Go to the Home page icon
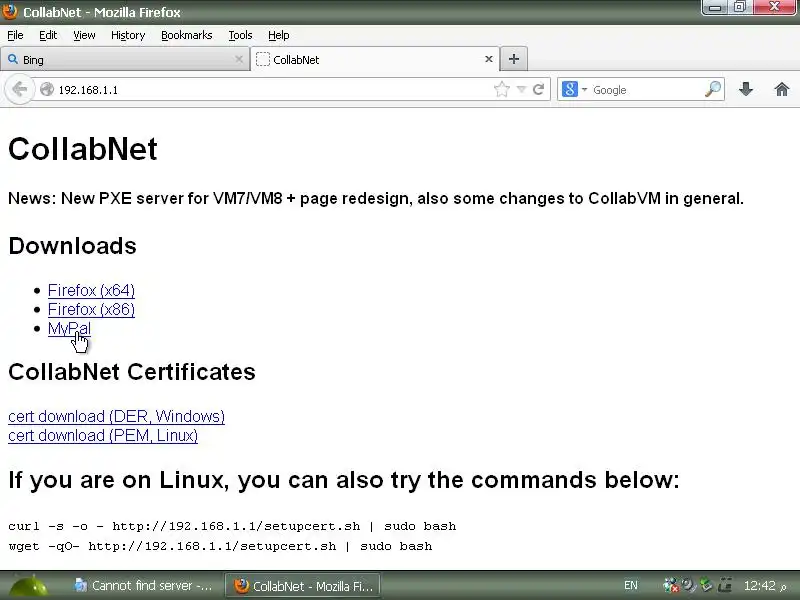The width and height of the screenshot is (800, 600). (782, 90)
